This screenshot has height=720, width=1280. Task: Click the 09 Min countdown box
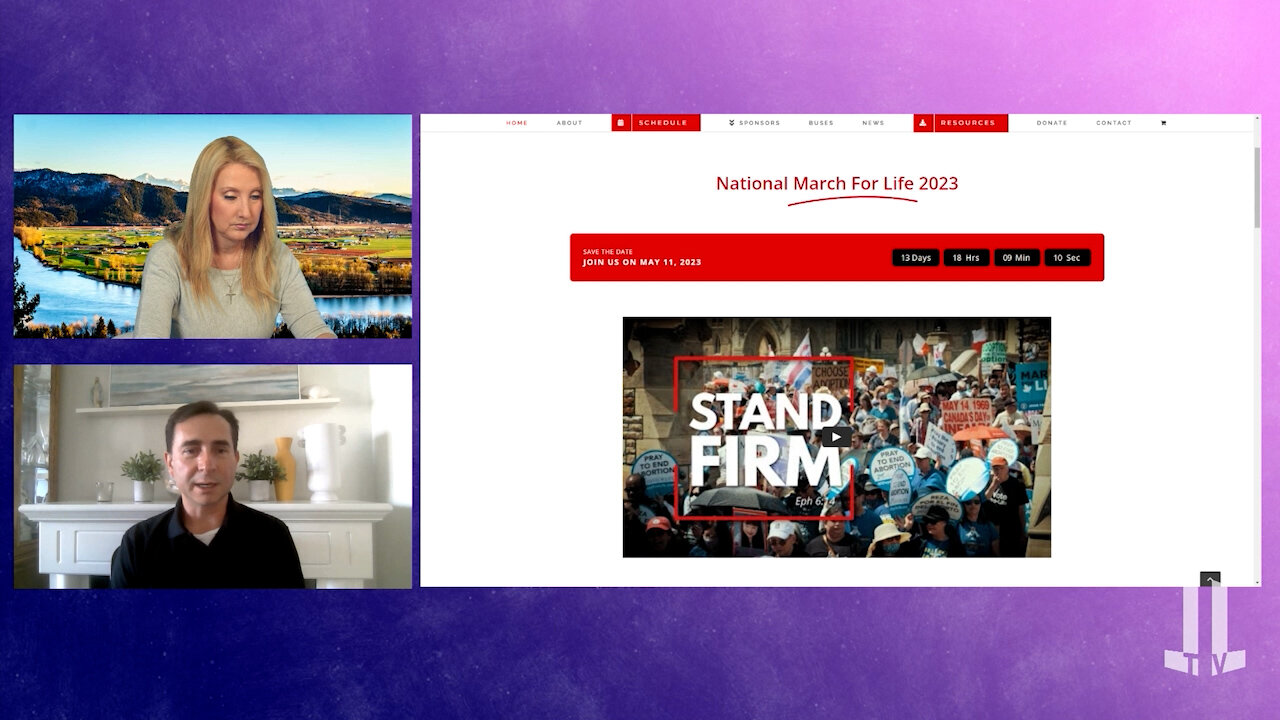pyautogui.click(x=1017, y=258)
